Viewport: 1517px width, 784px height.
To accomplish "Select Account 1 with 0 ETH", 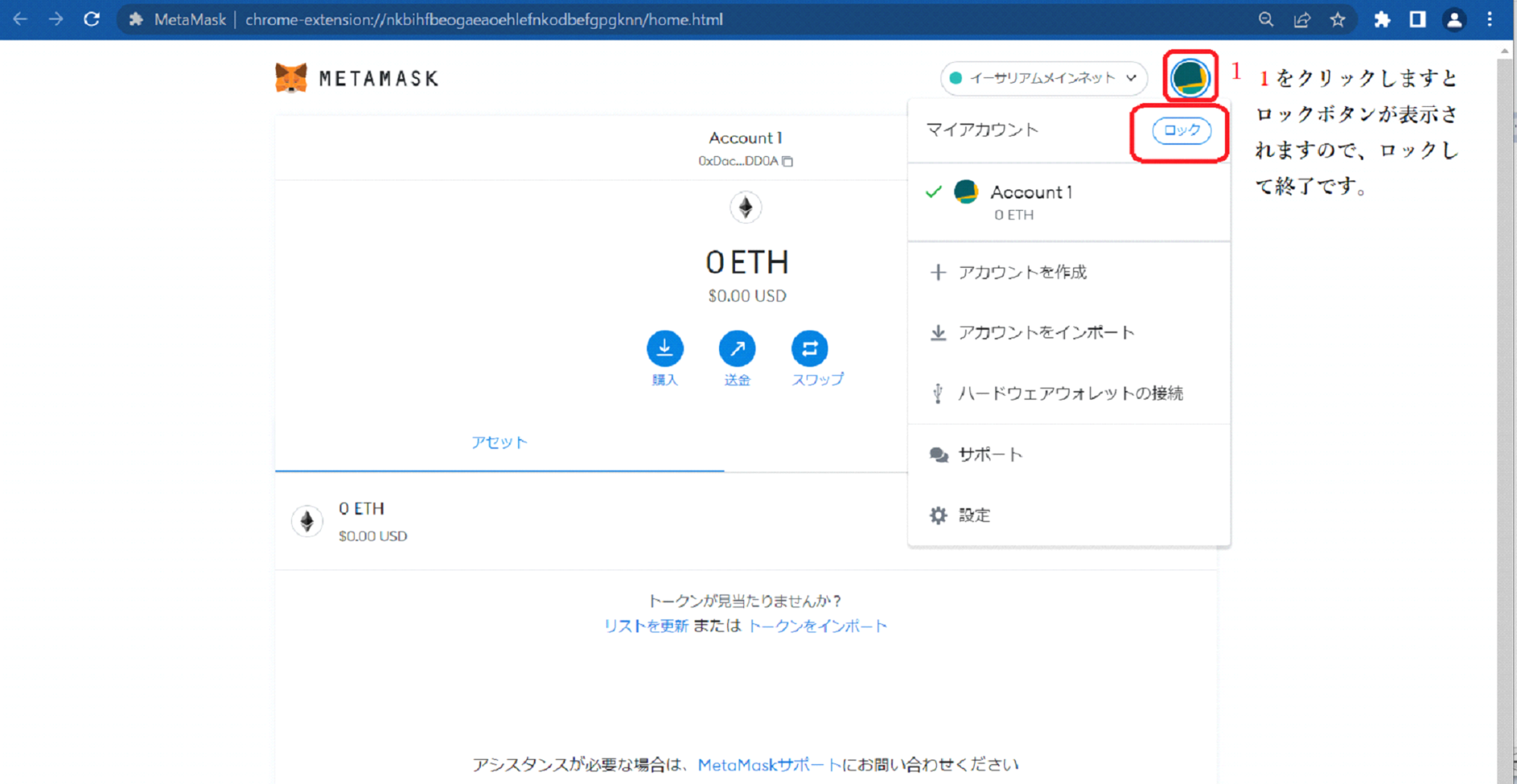I will tap(1069, 202).
